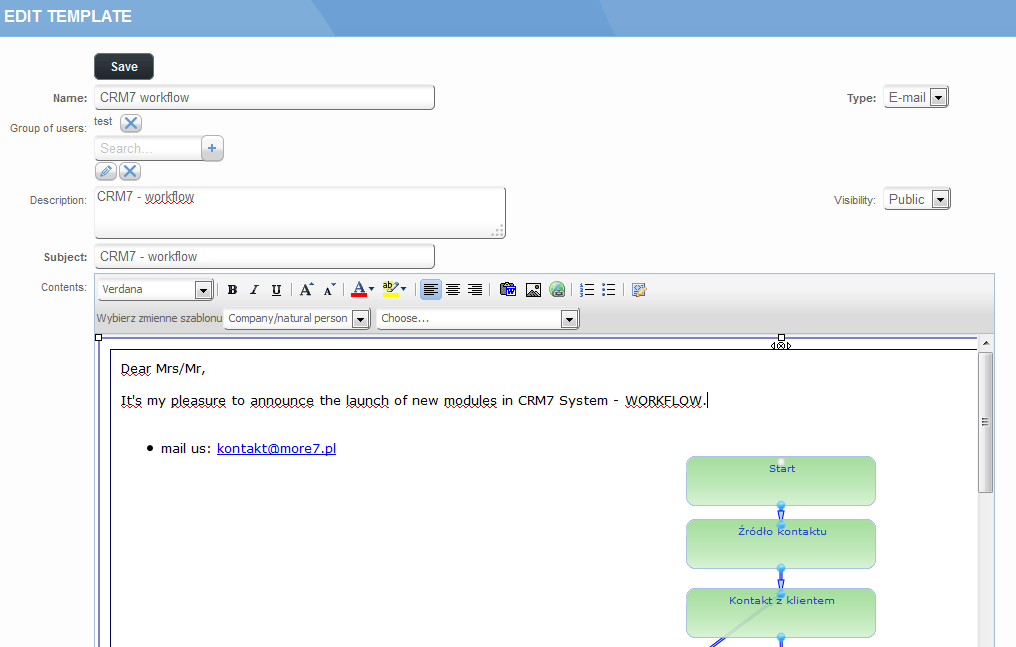Open the Company/natural person variable dropdown

pyautogui.click(x=297, y=319)
